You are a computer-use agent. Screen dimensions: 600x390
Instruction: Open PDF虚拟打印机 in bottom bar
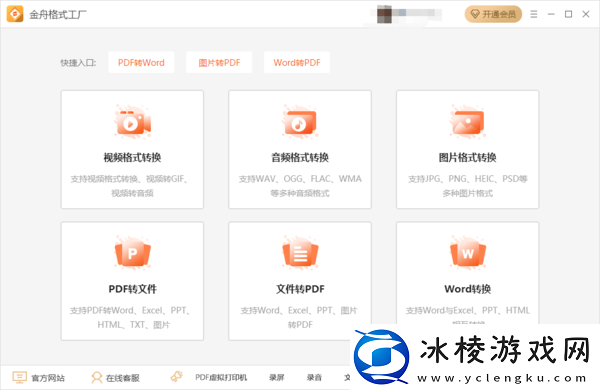tap(221, 378)
